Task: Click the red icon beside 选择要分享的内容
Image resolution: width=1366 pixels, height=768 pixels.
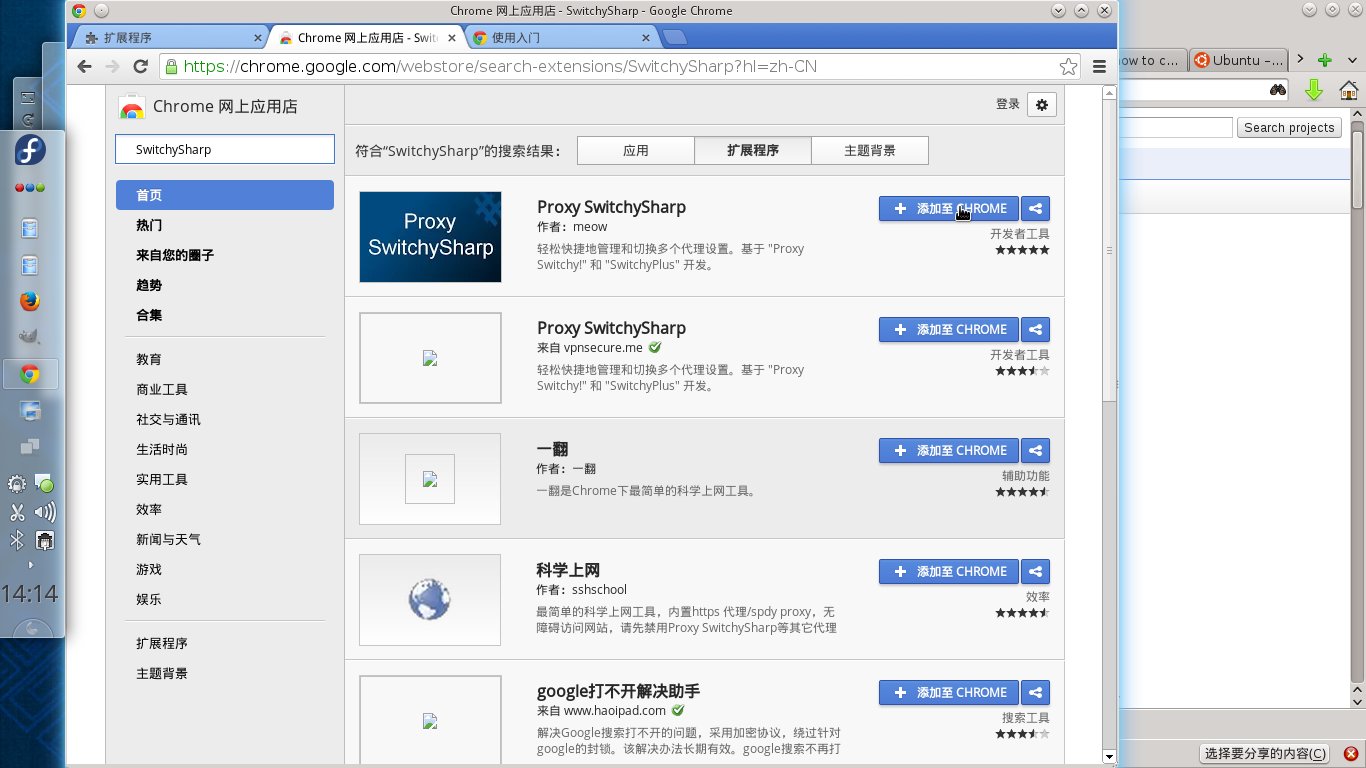Action: click(1351, 753)
